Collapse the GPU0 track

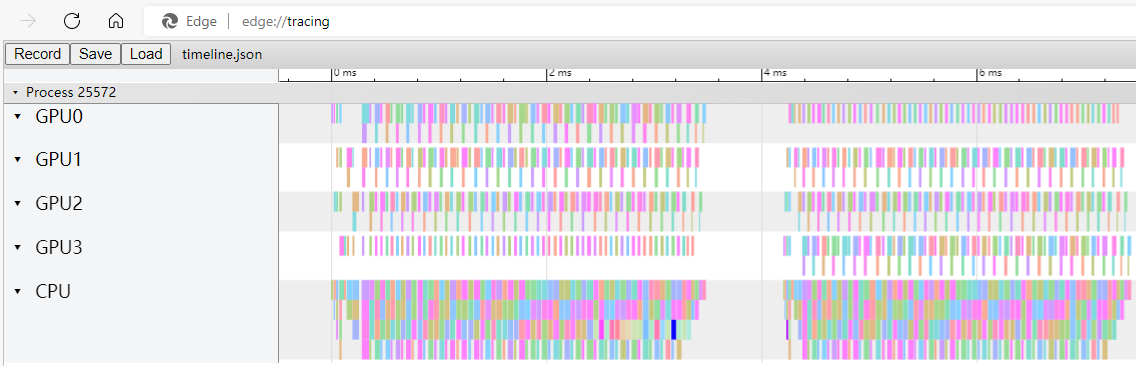point(18,117)
